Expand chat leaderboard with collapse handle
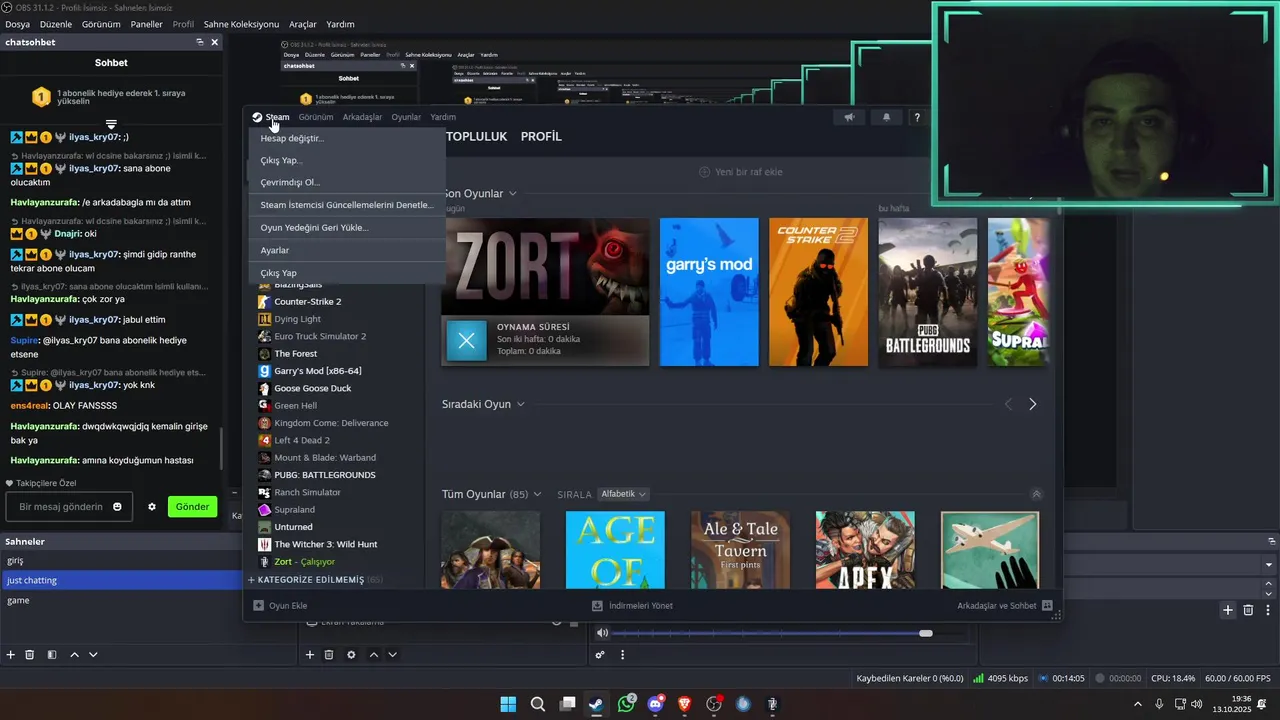Image resolution: width=1280 pixels, height=720 pixels. 111,125
